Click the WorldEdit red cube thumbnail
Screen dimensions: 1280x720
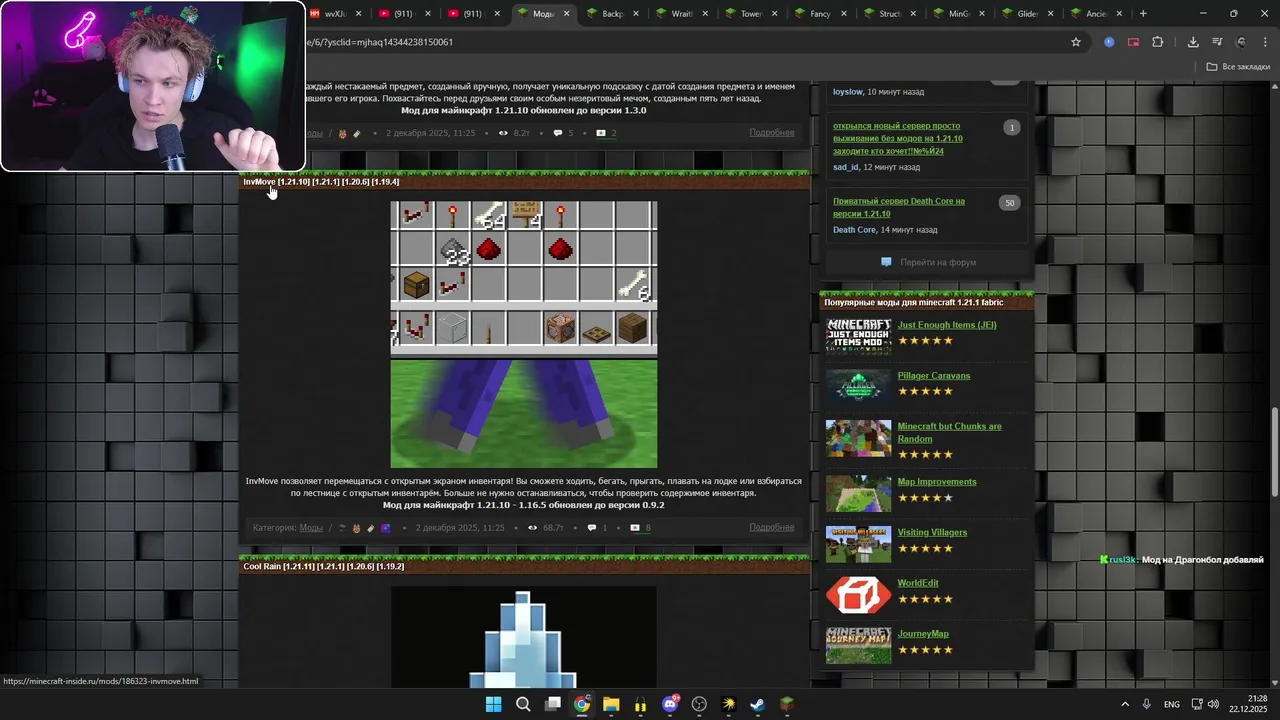pyautogui.click(x=858, y=595)
